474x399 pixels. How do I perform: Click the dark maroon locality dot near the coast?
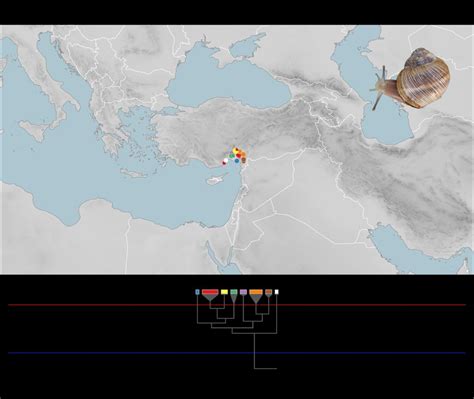224,163
